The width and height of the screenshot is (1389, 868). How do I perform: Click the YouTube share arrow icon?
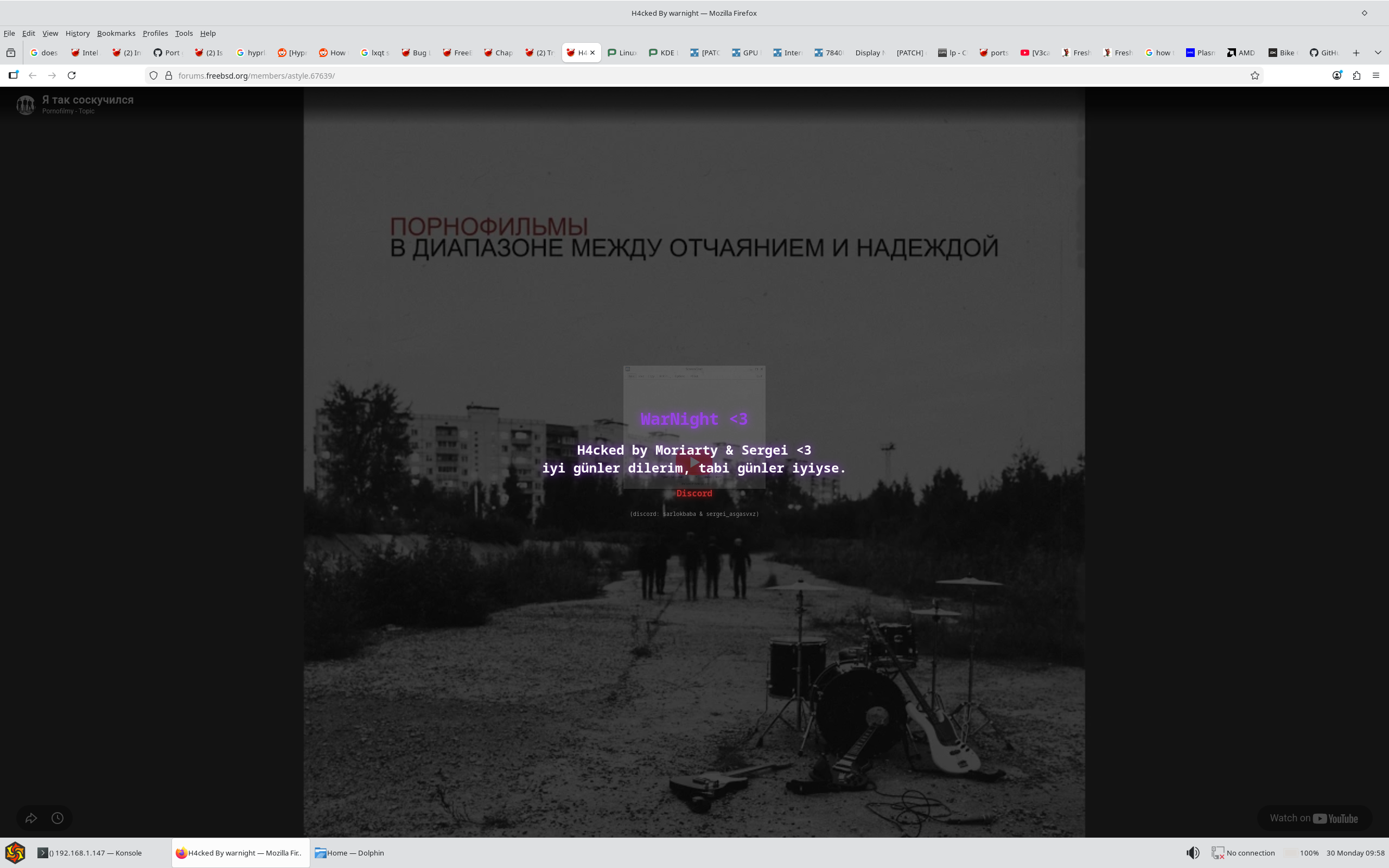coord(31,818)
